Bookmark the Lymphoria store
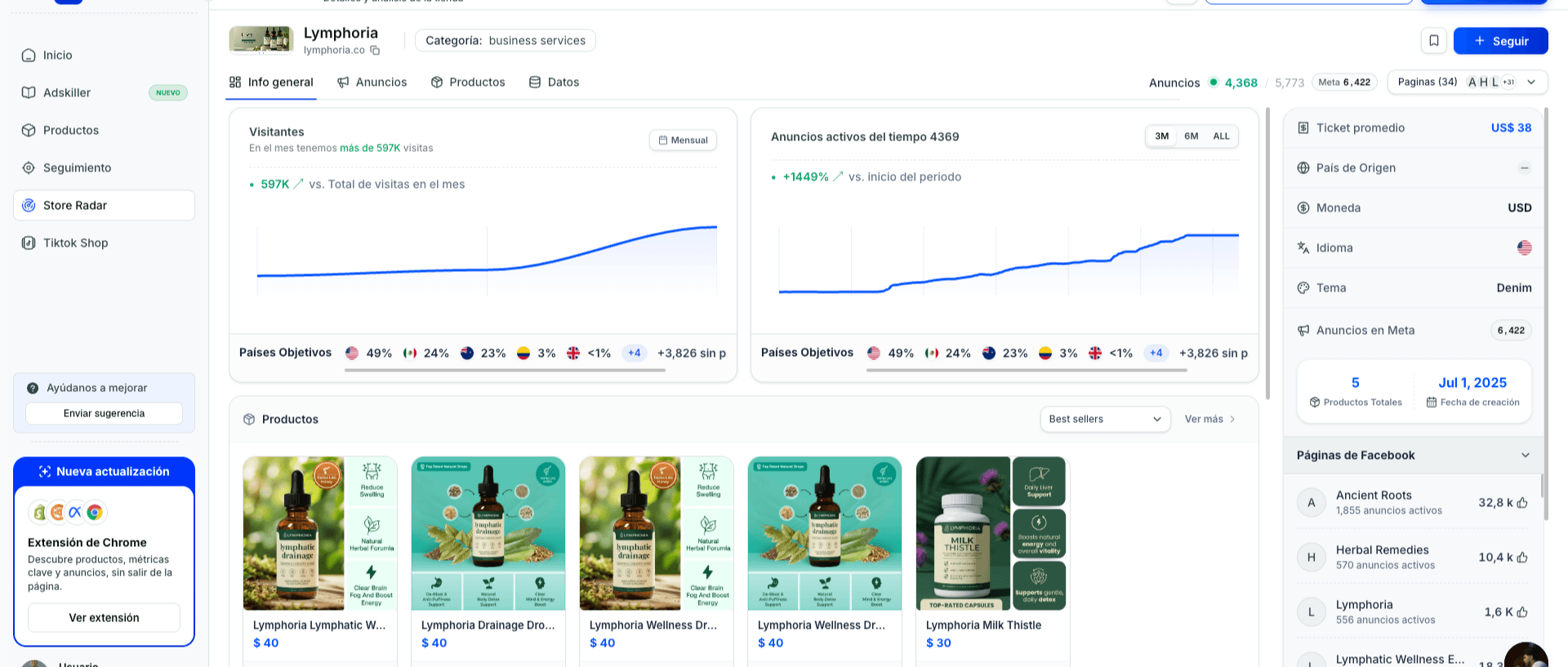The image size is (1568, 667). (1434, 41)
